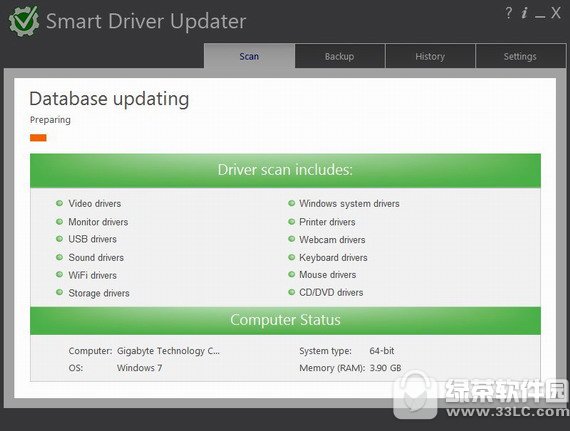Screen dimensions: 570x431
Task: Click the 'Windows system drivers' list item
Action: pos(349,203)
